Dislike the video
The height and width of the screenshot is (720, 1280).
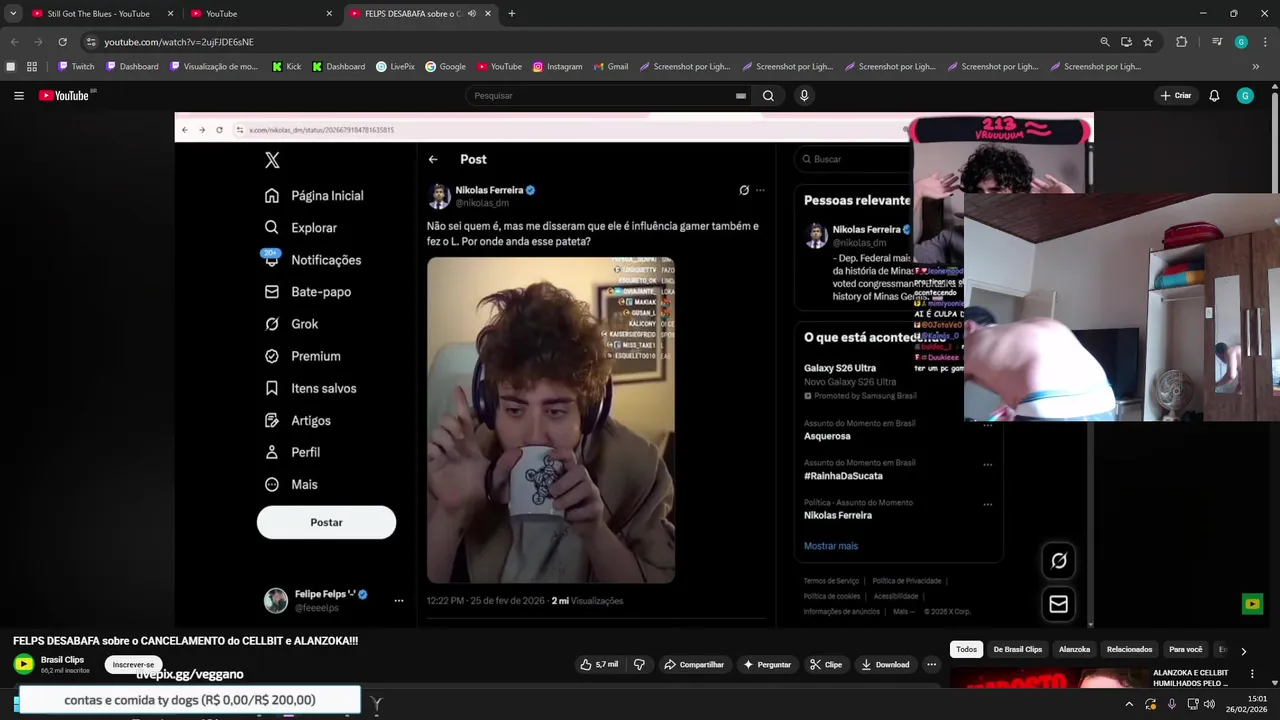click(x=639, y=664)
